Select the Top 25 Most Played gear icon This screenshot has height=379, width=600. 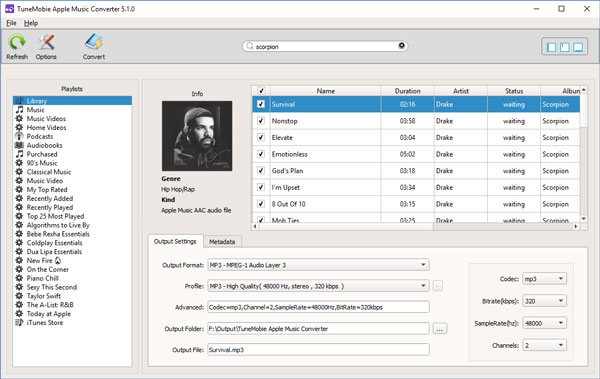pos(19,216)
